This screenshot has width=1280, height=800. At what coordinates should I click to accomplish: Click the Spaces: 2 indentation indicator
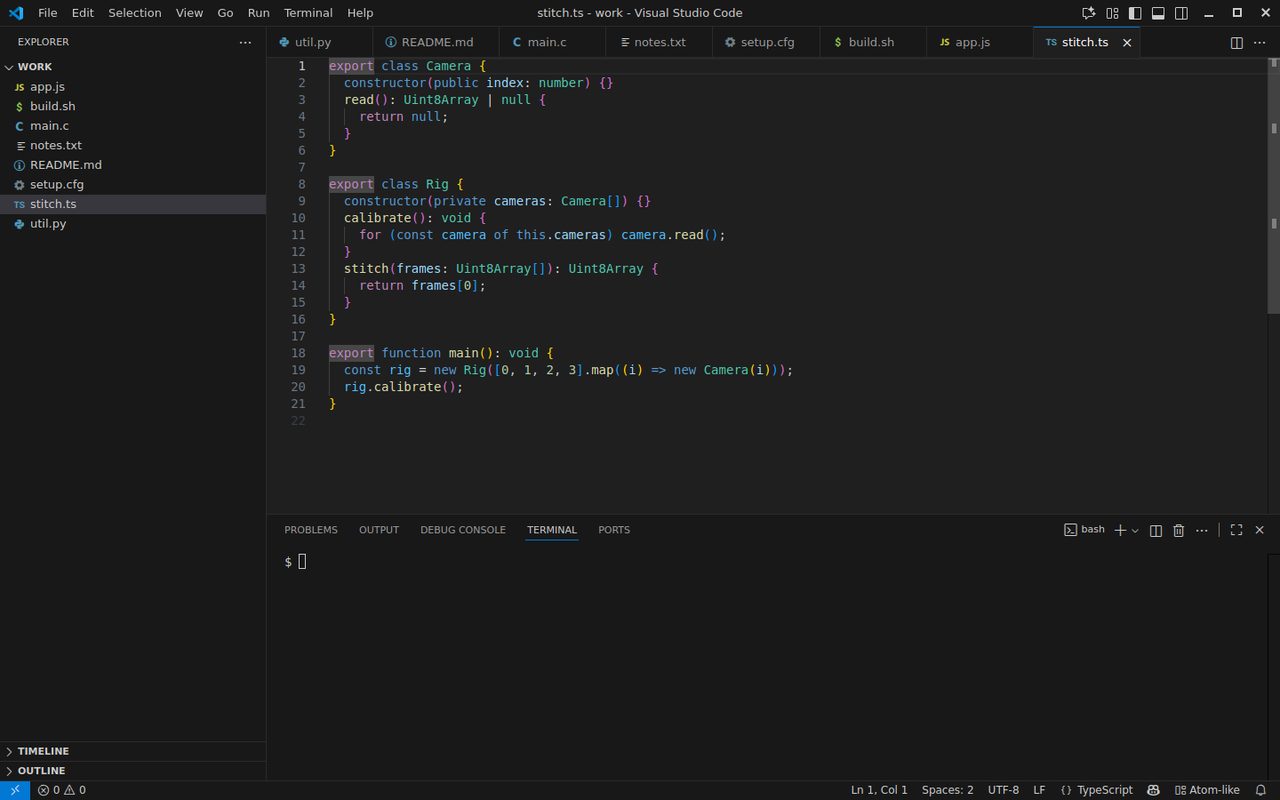[x=947, y=790]
